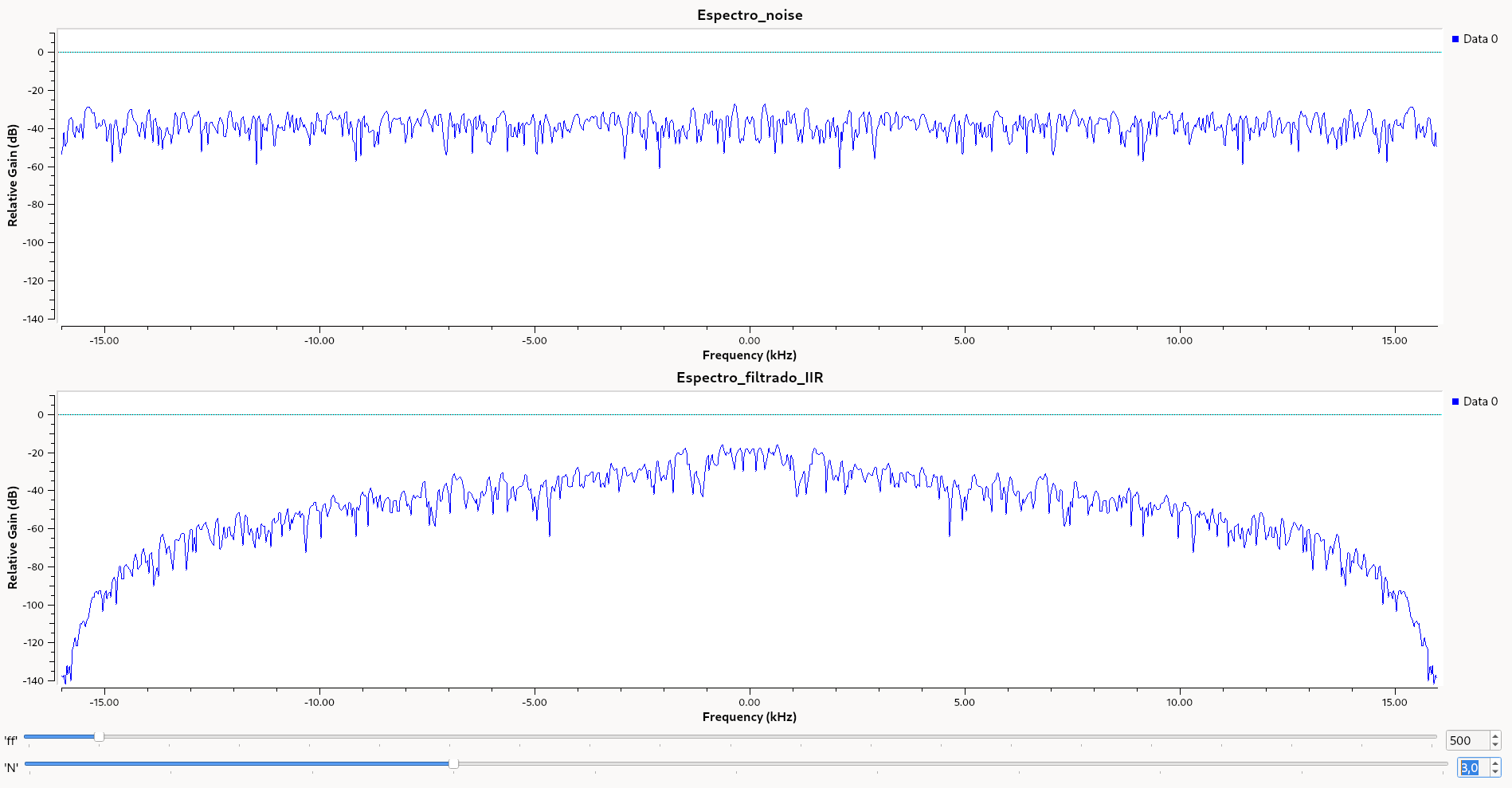Click the Espectro_noise spectrum plot canvas
Screen dimensions: 1512x788
tap(750, 177)
